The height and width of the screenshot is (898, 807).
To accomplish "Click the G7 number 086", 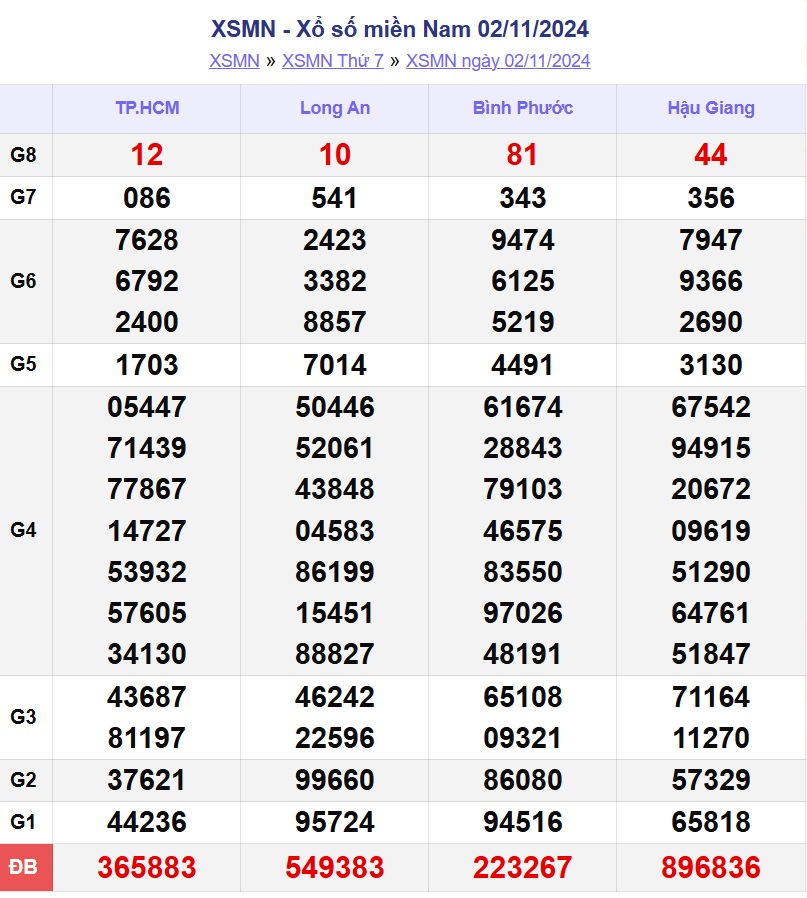I will (147, 198).
